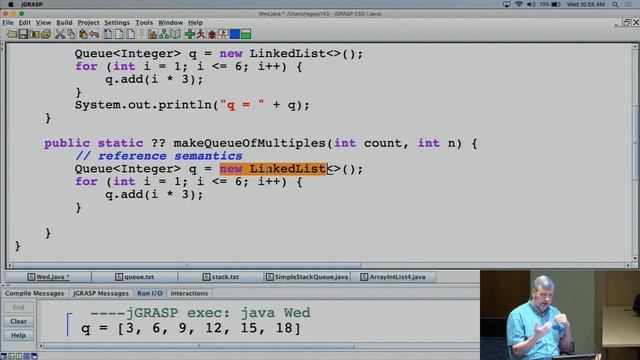Viewport: 640px width, 360px height.
Task: Switch to the stack.txt file tab
Action: click(x=221, y=277)
